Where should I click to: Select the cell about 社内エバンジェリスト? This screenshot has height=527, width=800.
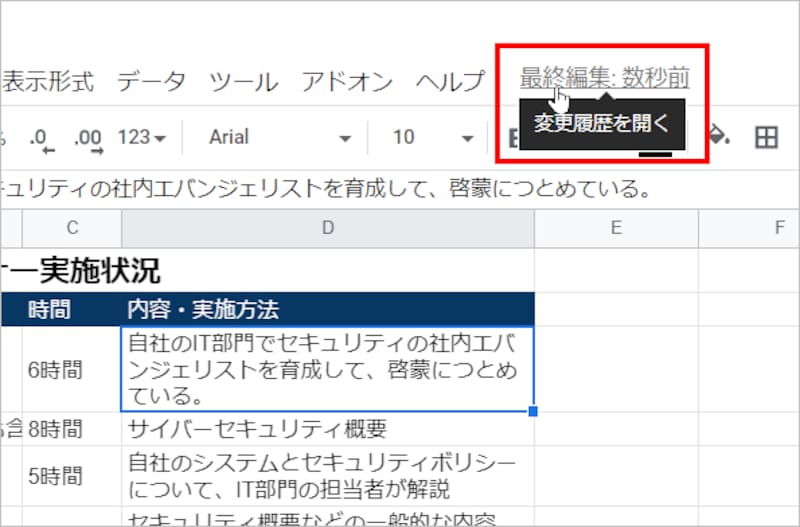point(328,369)
